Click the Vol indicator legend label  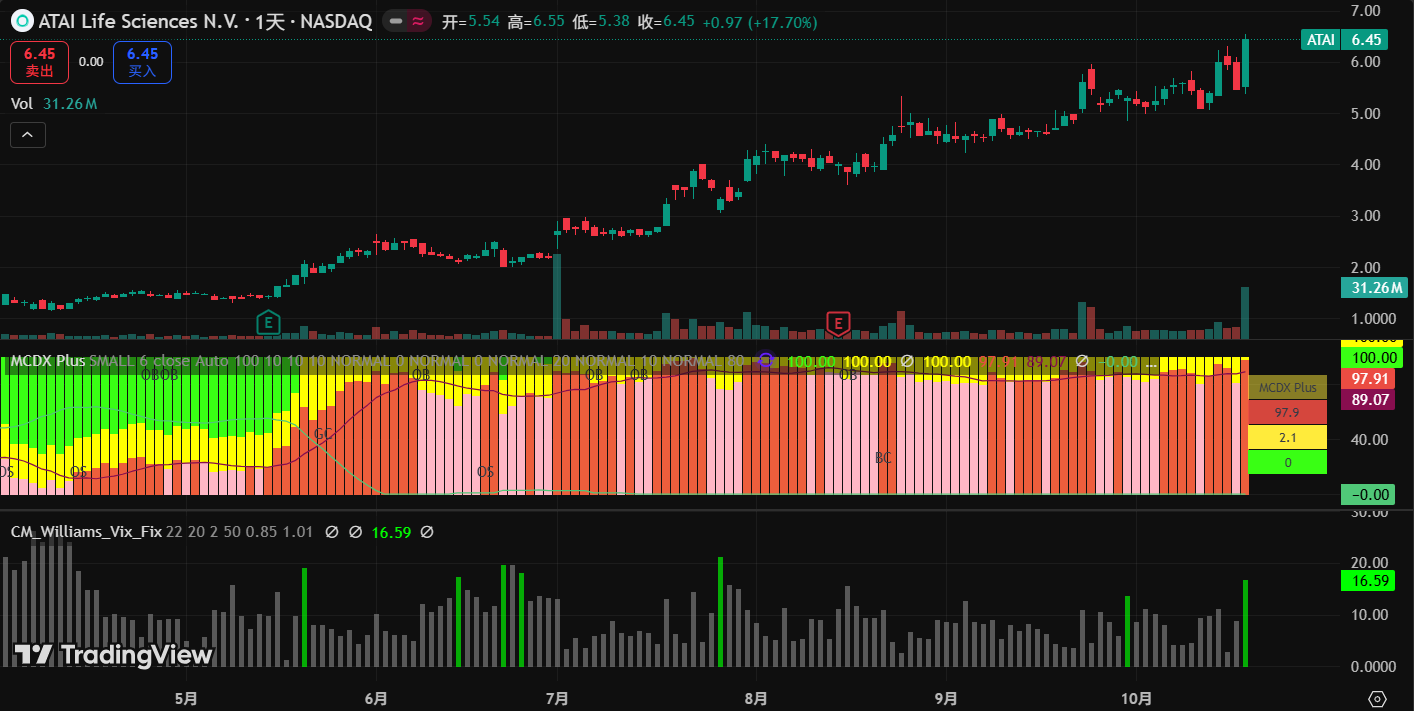(22, 104)
